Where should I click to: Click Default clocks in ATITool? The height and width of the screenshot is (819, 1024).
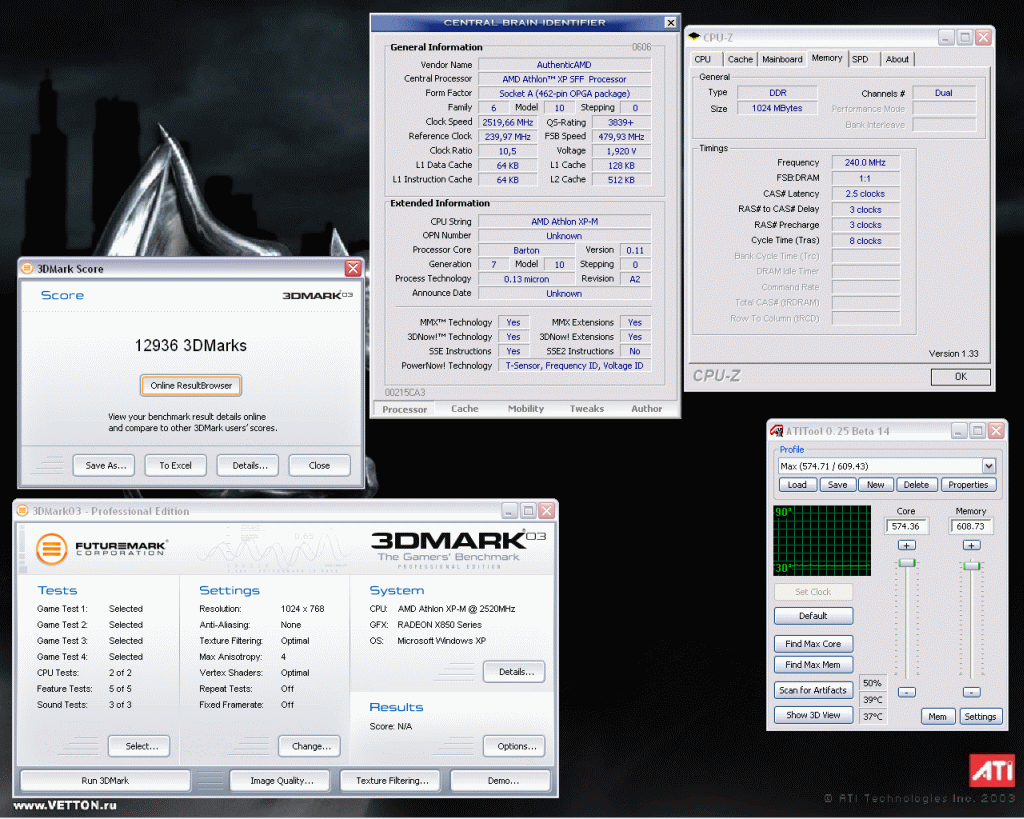(813, 616)
